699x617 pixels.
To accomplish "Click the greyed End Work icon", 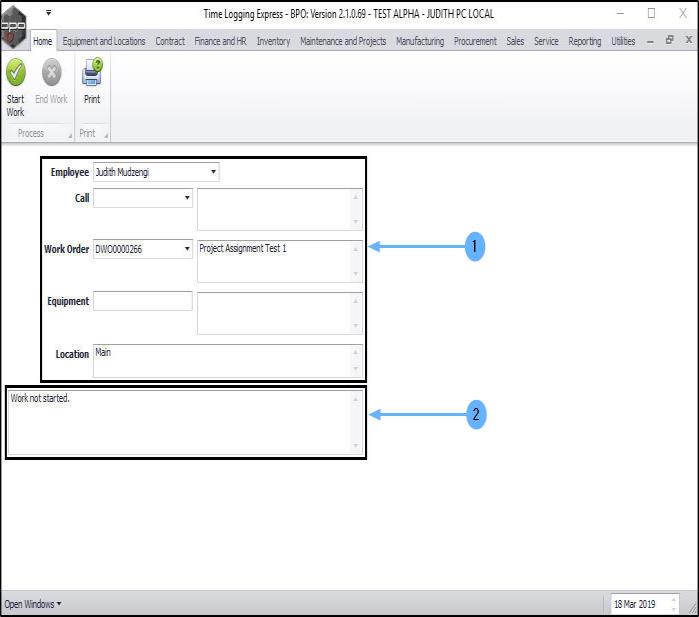I will [51, 72].
